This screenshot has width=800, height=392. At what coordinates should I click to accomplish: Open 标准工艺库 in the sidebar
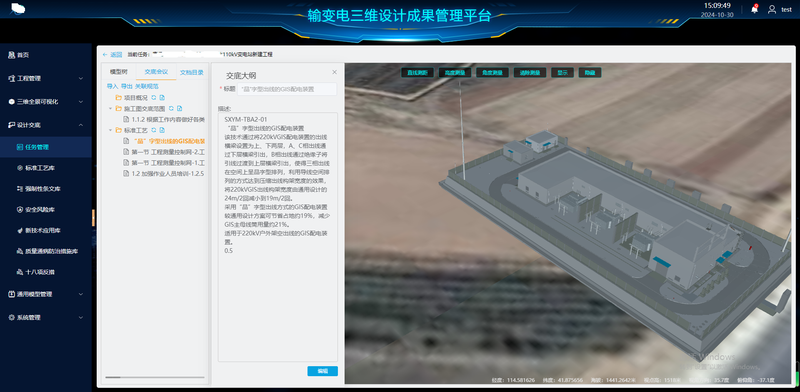40,168
